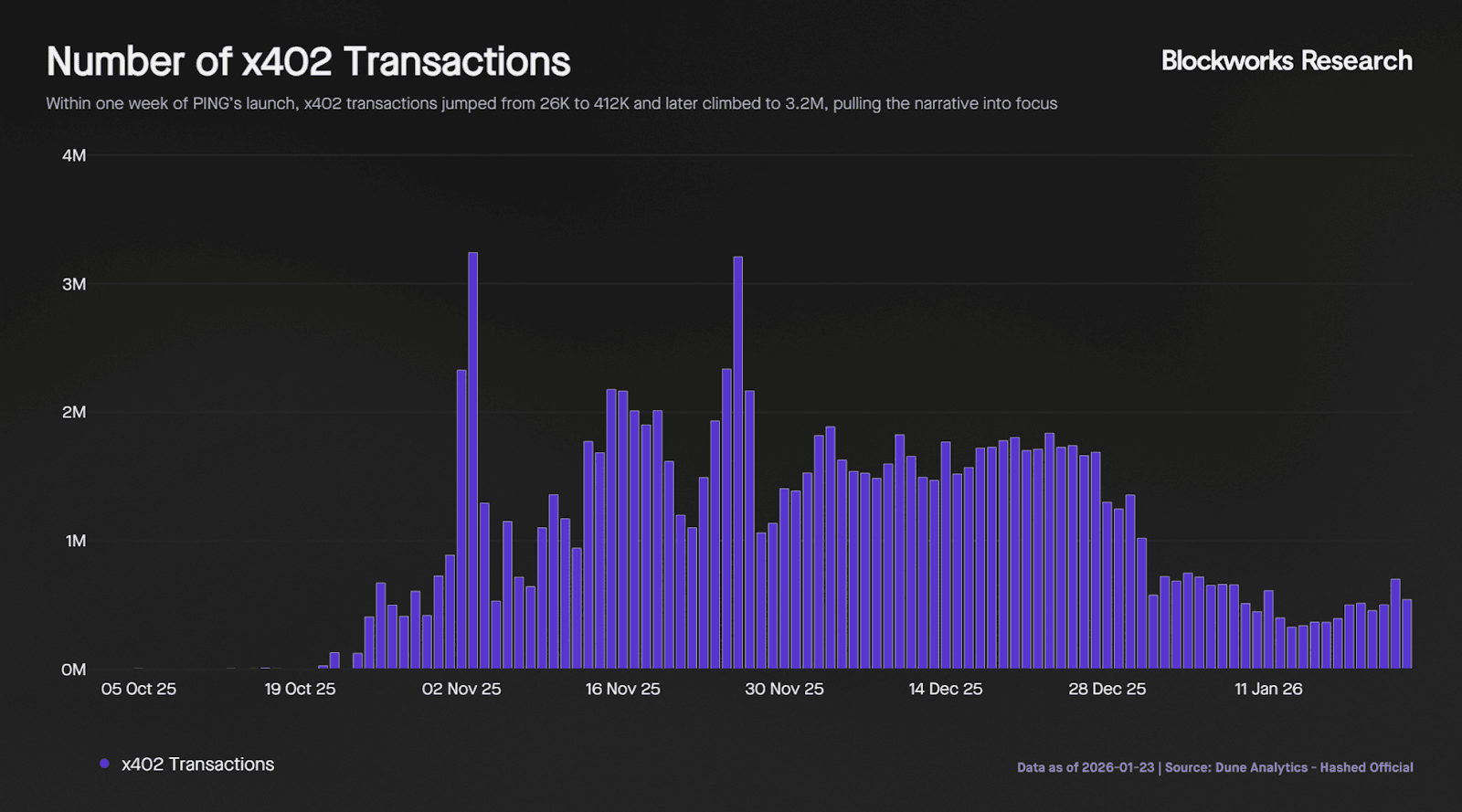
Task: Pick the 14 Dec 25 date label
Action: click(945, 689)
